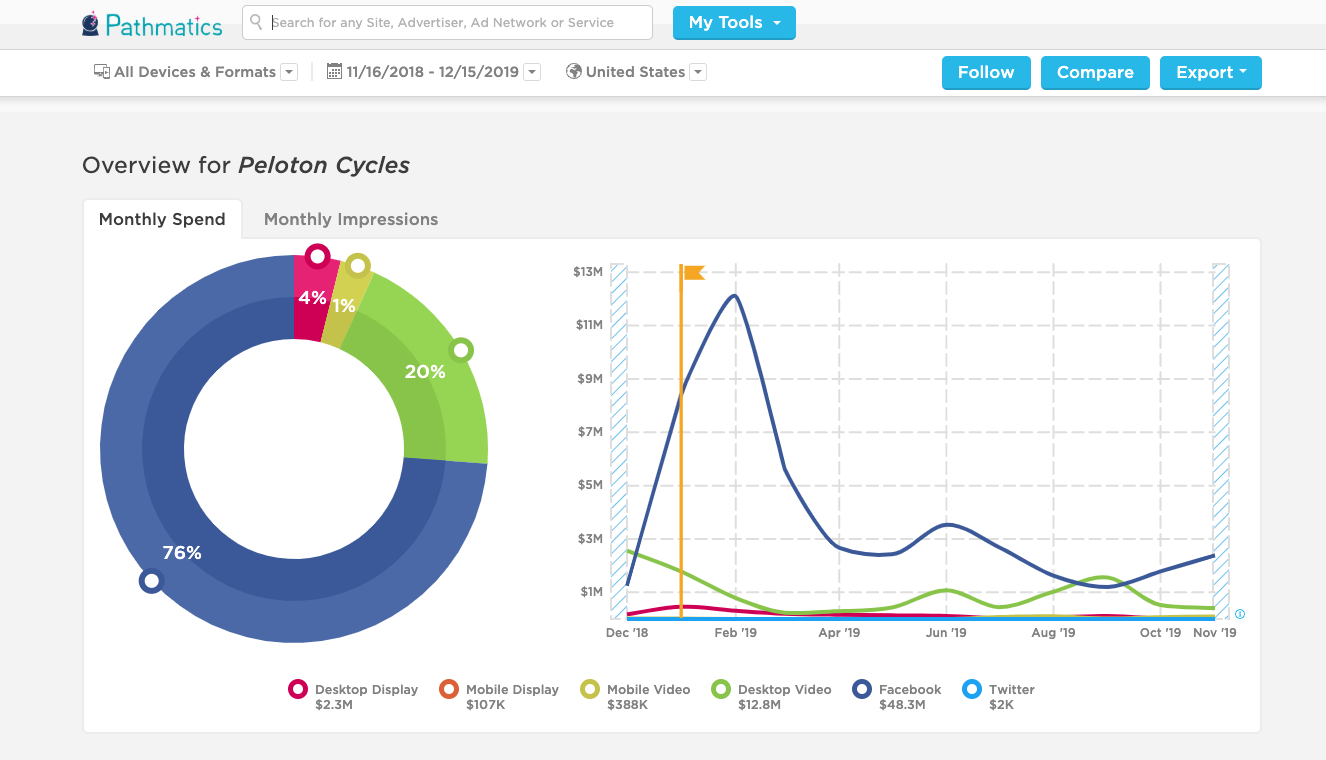Expand the United States country dropdown arrow
The width and height of the screenshot is (1326, 760).
pos(698,72)
